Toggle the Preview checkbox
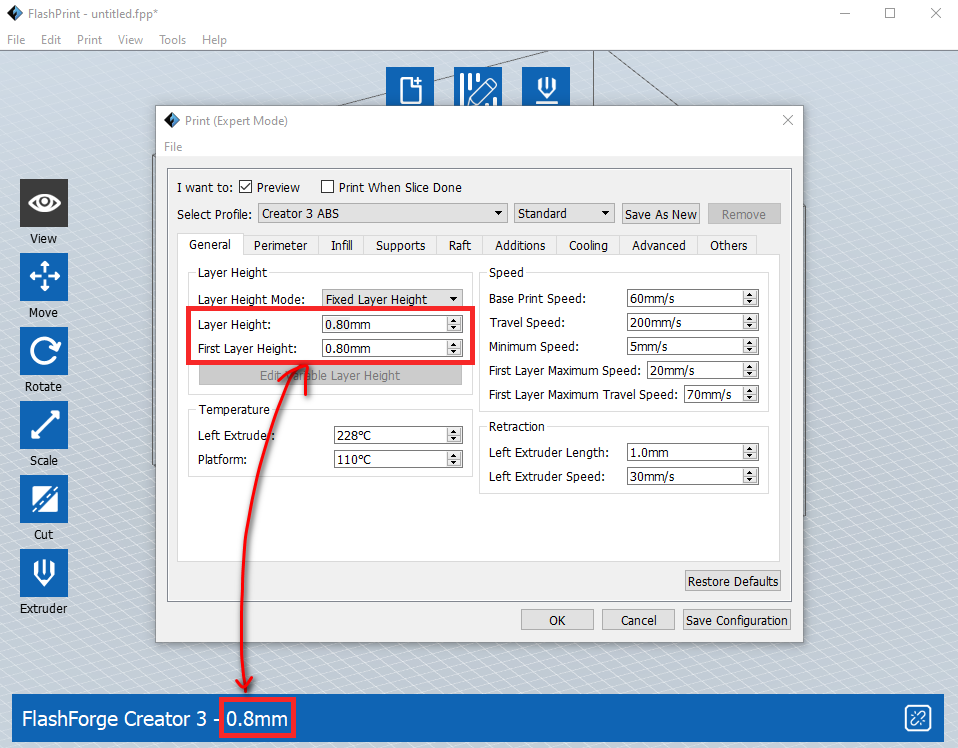Viewport: 958px width, 748px height. click(246, 187)
